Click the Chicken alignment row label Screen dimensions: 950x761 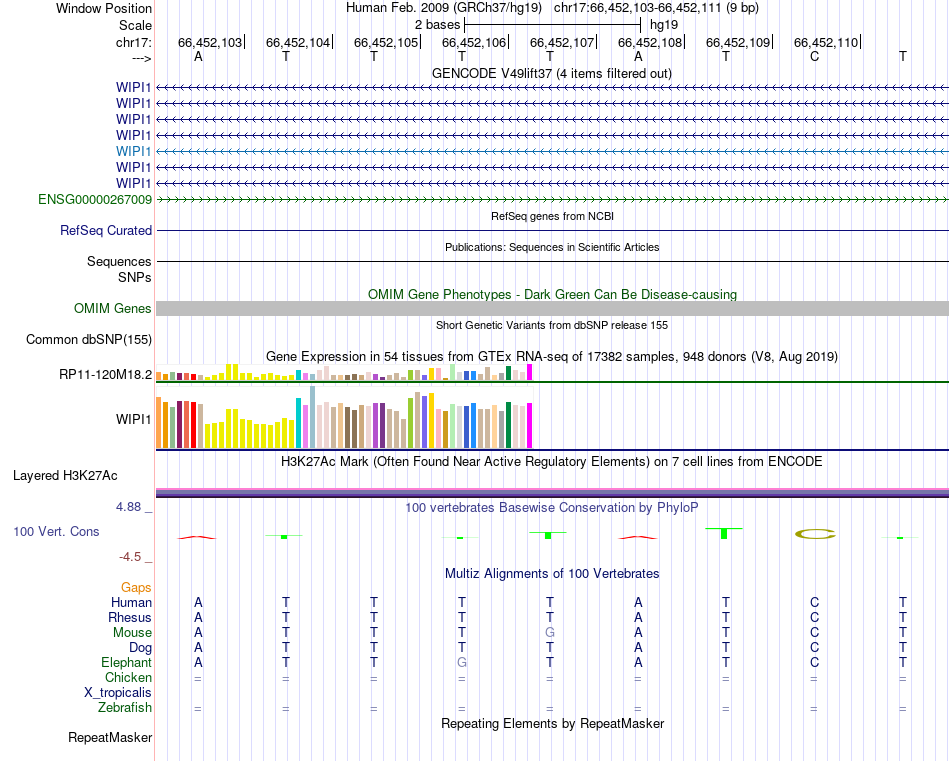click(x=128, y=677)
